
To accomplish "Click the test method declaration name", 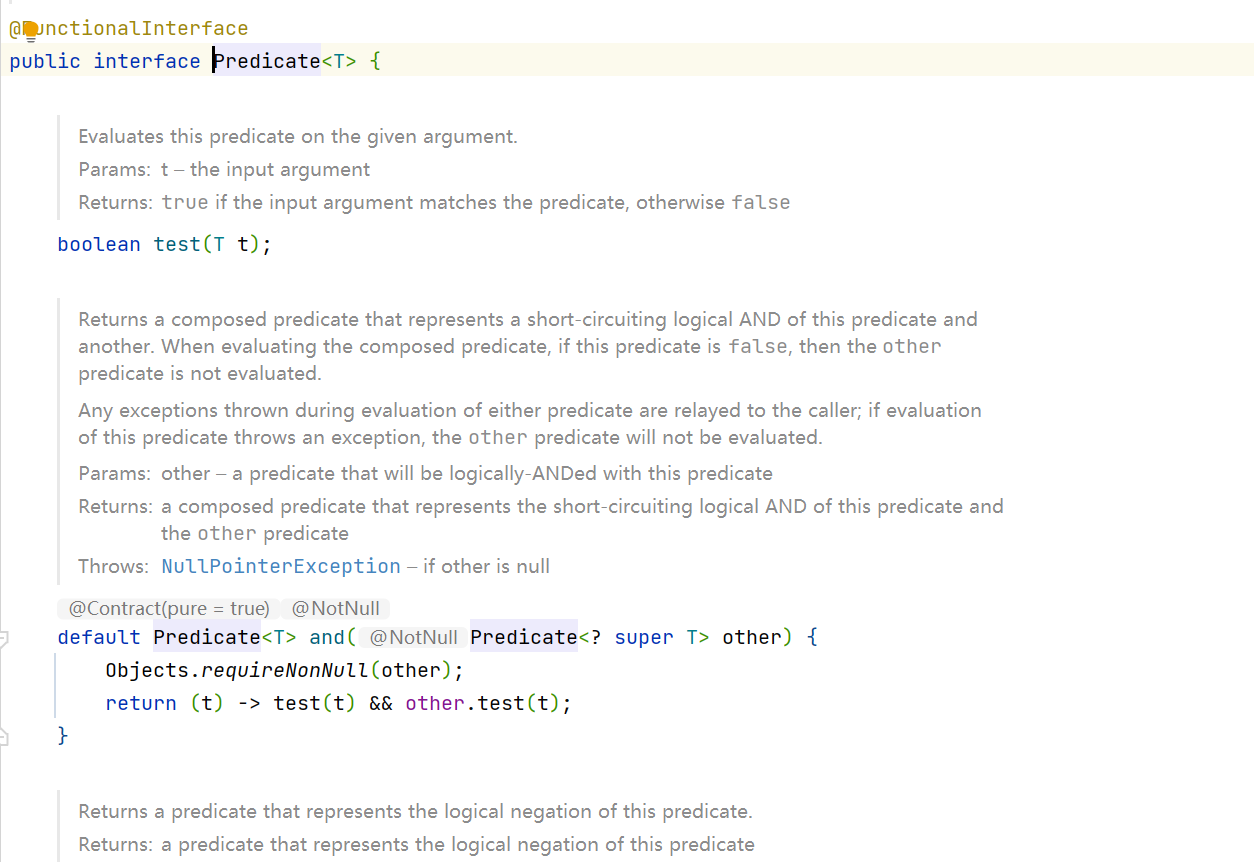I will [x=177, y=244].
